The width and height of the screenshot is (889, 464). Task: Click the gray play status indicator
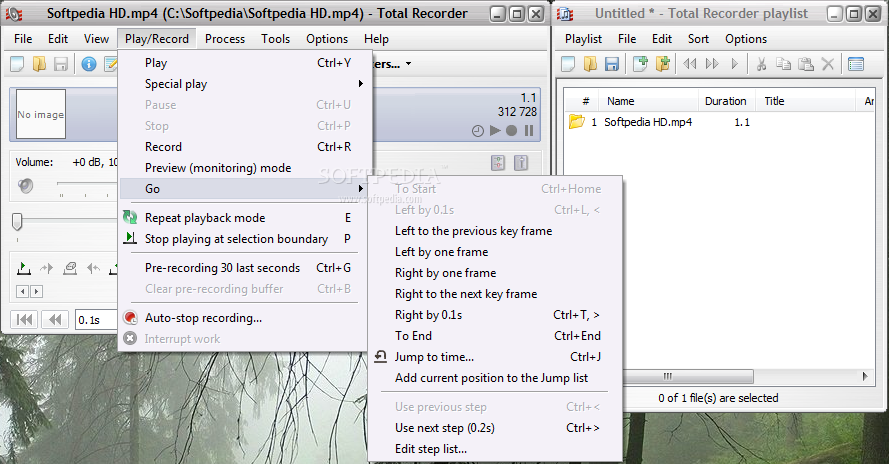(x=495, y=130)
